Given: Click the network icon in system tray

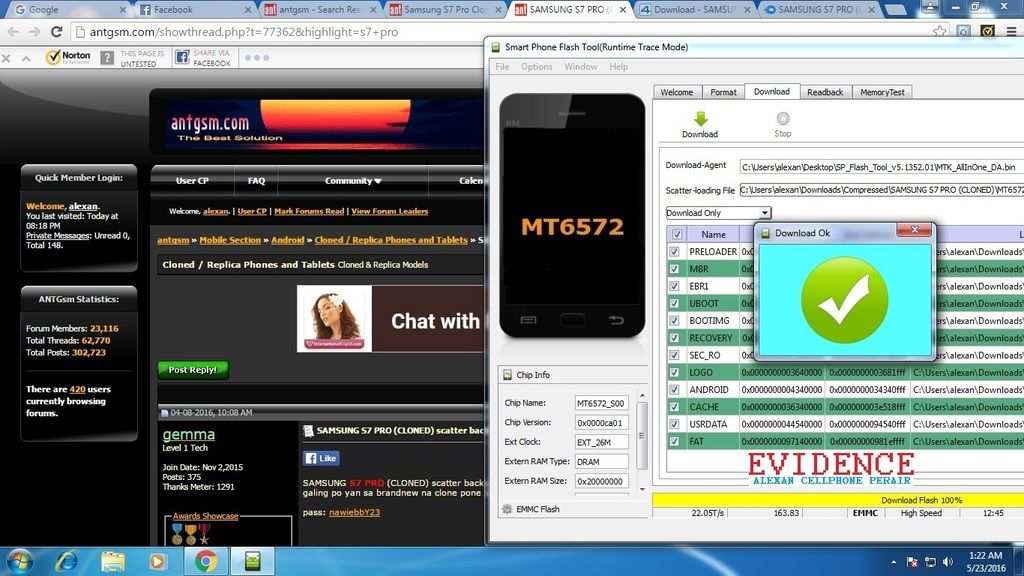Looking at the screenshot, I should [x=930, y=562].
